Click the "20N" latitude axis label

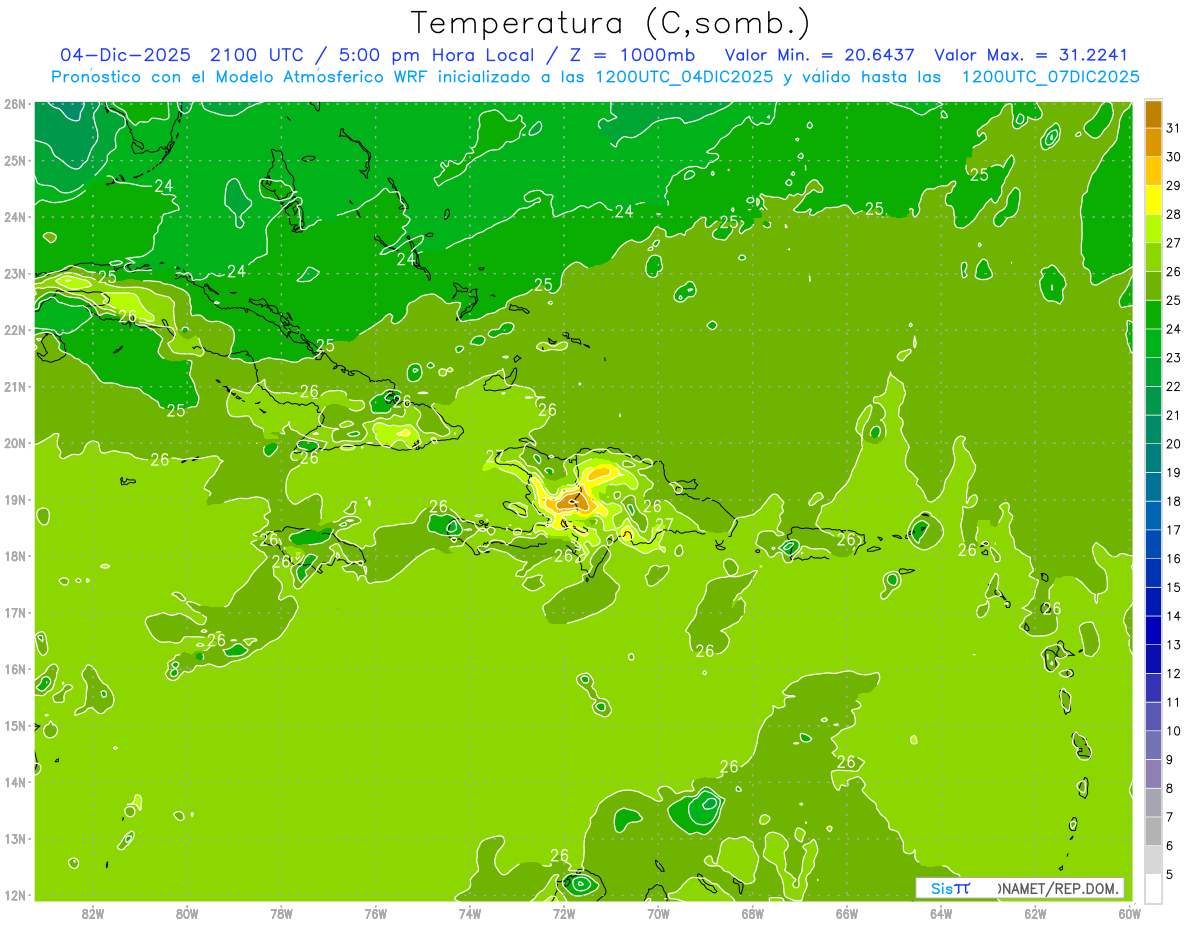(14, 443)
